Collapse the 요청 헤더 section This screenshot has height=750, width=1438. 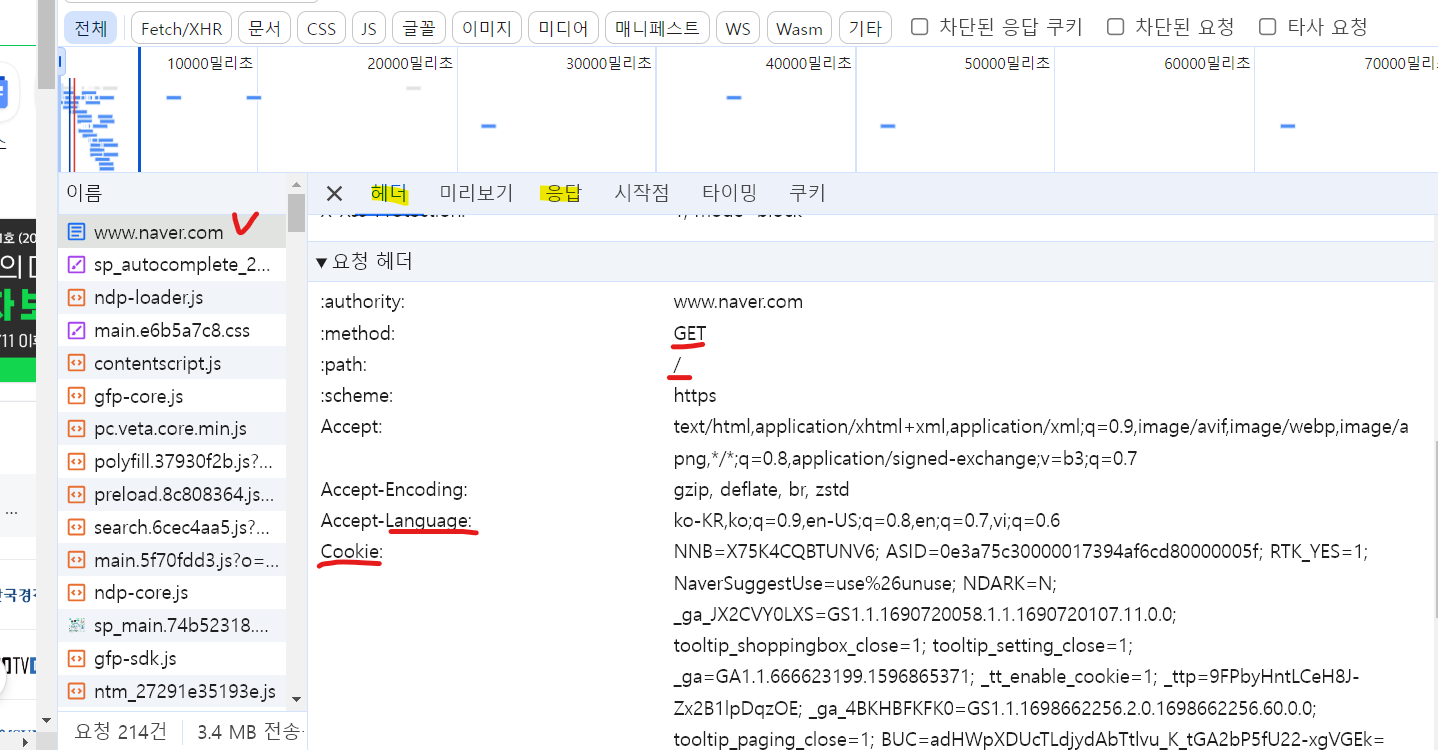pos(322,263)
